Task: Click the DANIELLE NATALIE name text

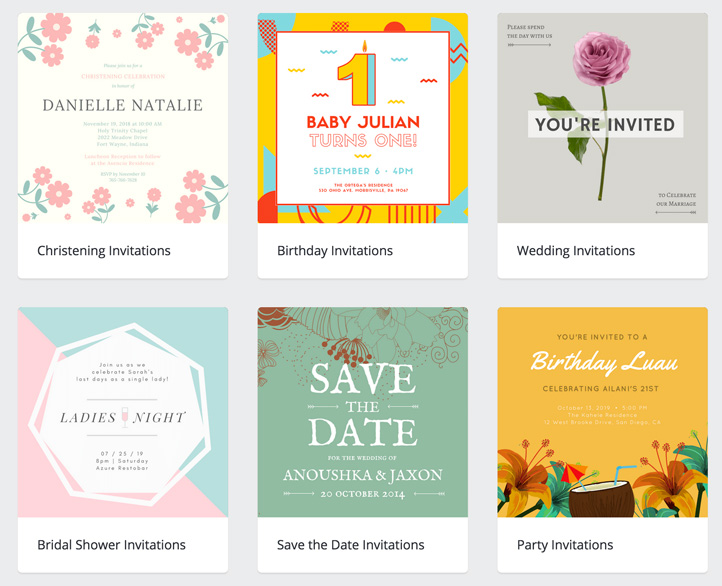Action: tap(122, 105)
